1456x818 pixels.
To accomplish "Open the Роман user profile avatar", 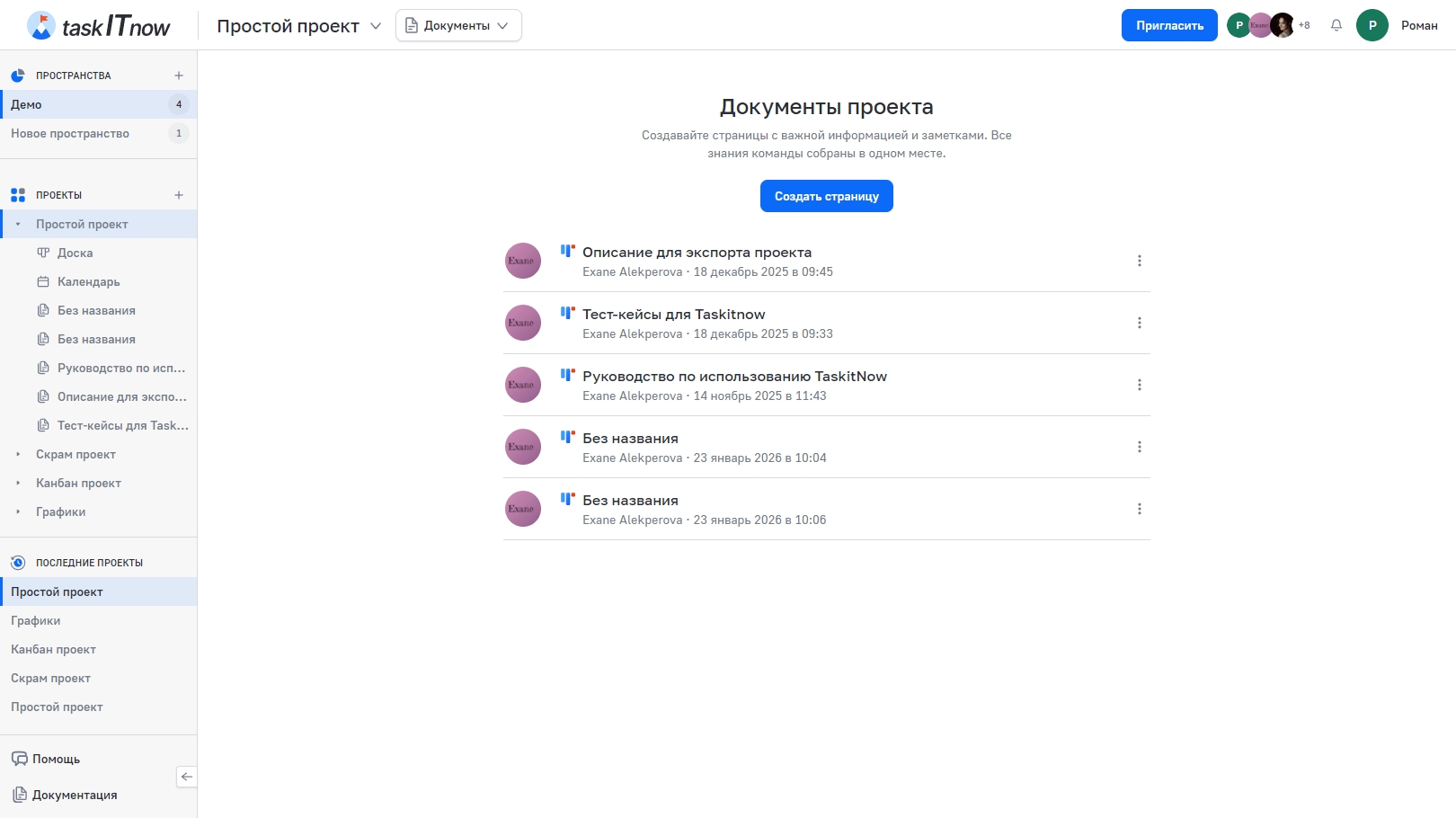I will [x=1372, y=25].
